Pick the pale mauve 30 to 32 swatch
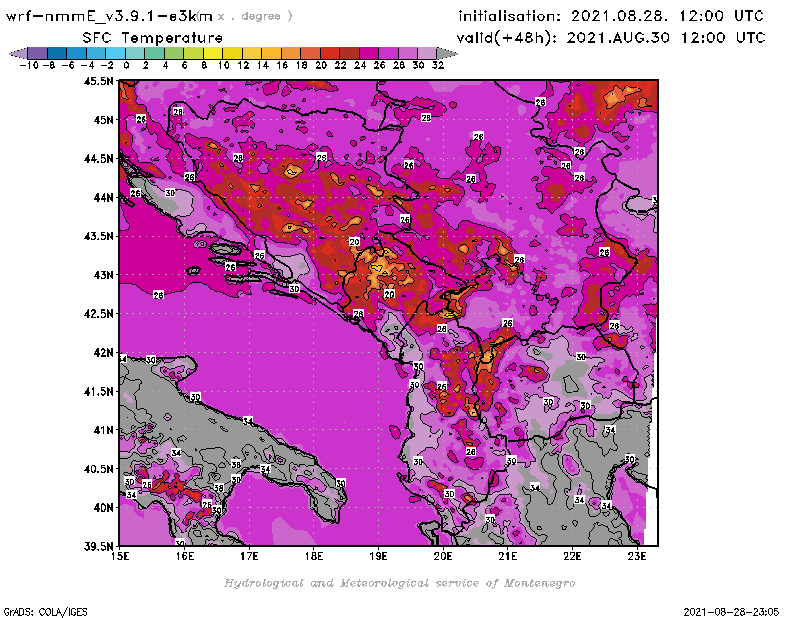800x618 pixels. (427, 54)
